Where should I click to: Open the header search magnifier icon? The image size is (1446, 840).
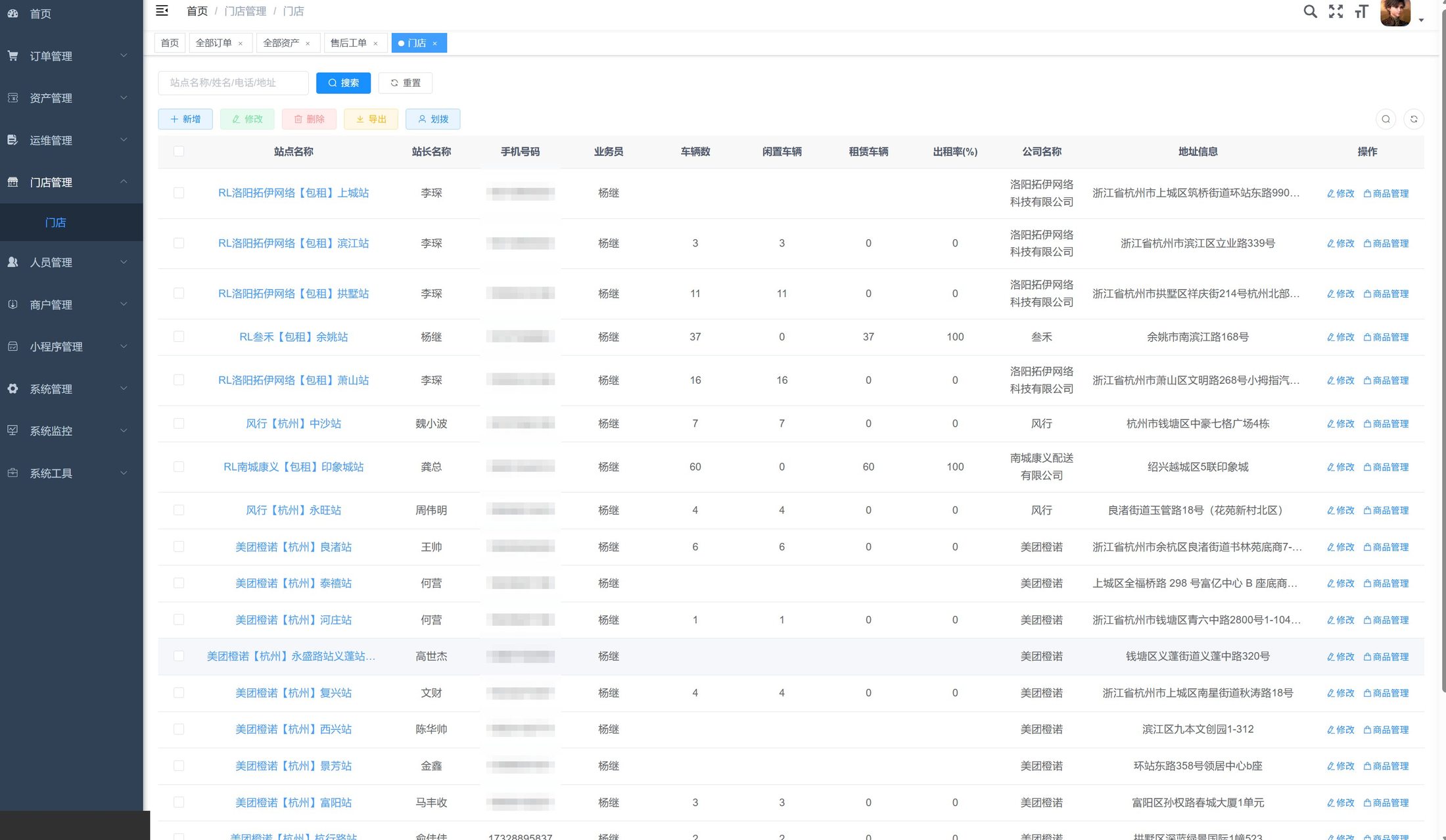click(1310, 11)
